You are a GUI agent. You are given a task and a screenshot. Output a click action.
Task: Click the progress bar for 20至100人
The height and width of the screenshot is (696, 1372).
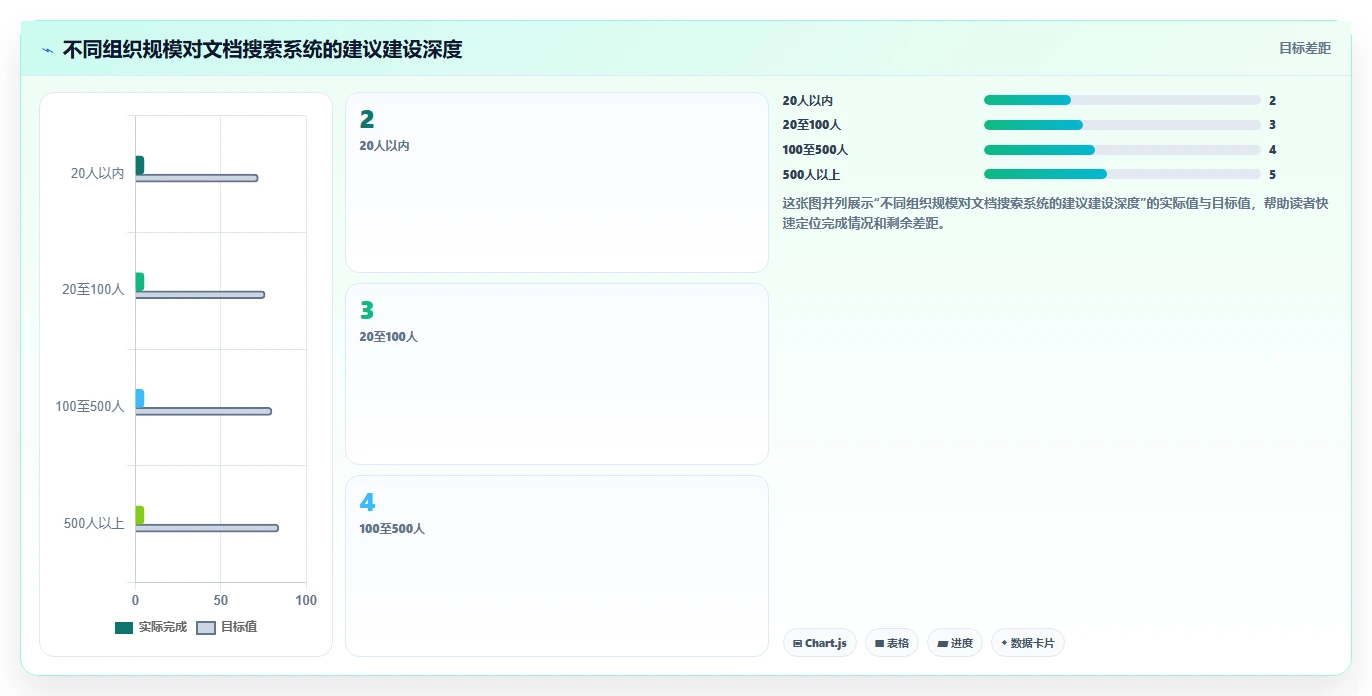point(1122,125)
